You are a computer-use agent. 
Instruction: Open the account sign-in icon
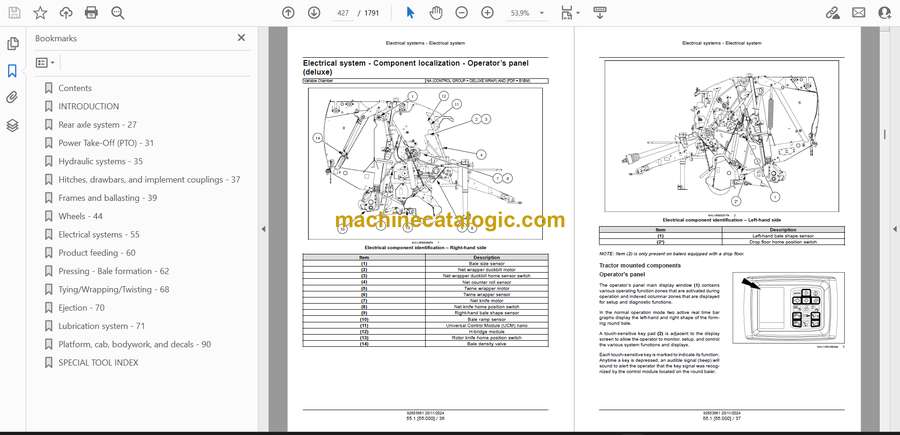point(885,13)
